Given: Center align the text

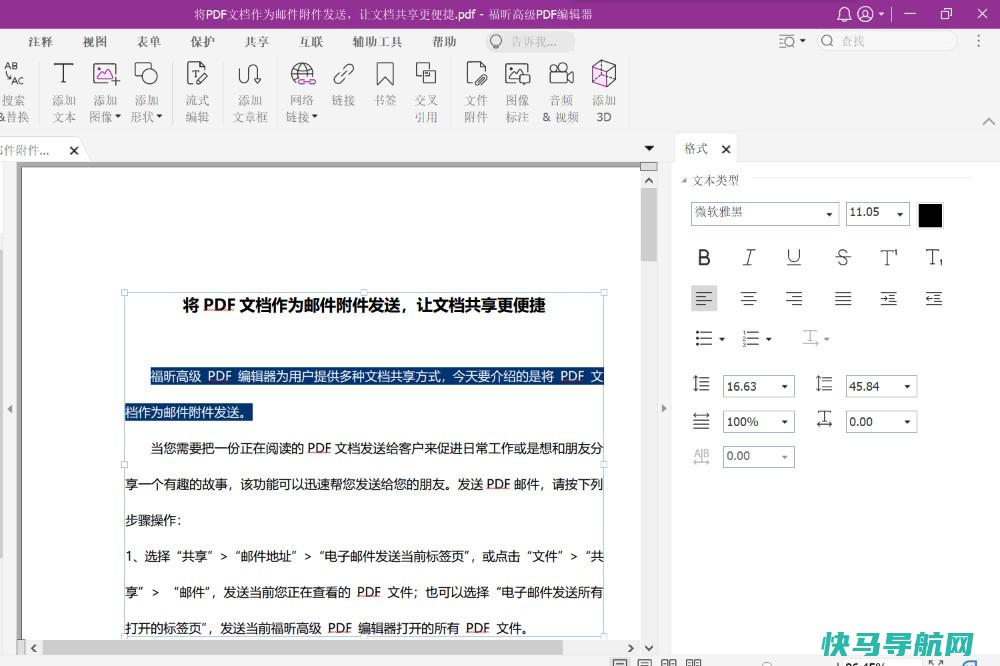Looking at the screenshot, I should click(749, 298).
